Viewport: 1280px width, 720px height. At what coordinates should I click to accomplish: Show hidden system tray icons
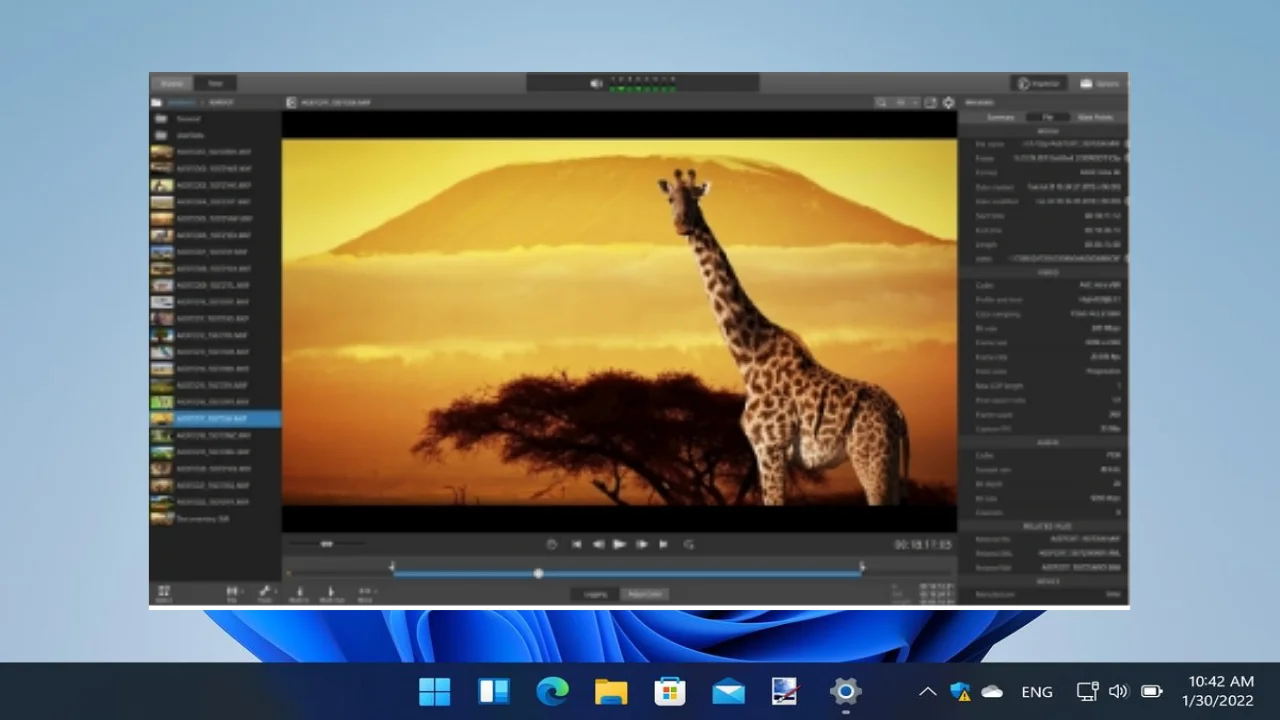point(928,691)
